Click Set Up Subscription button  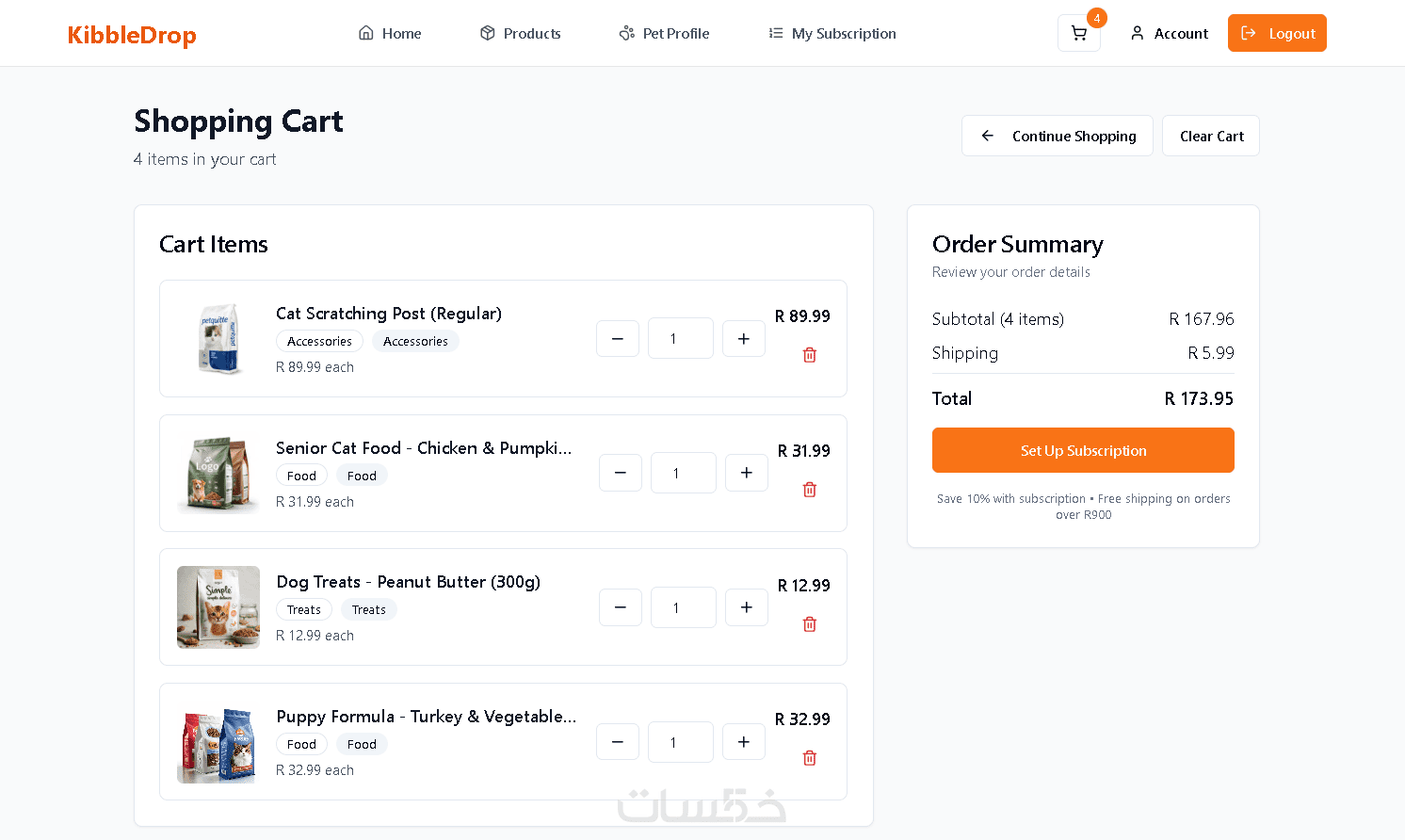pos(1083,450)
